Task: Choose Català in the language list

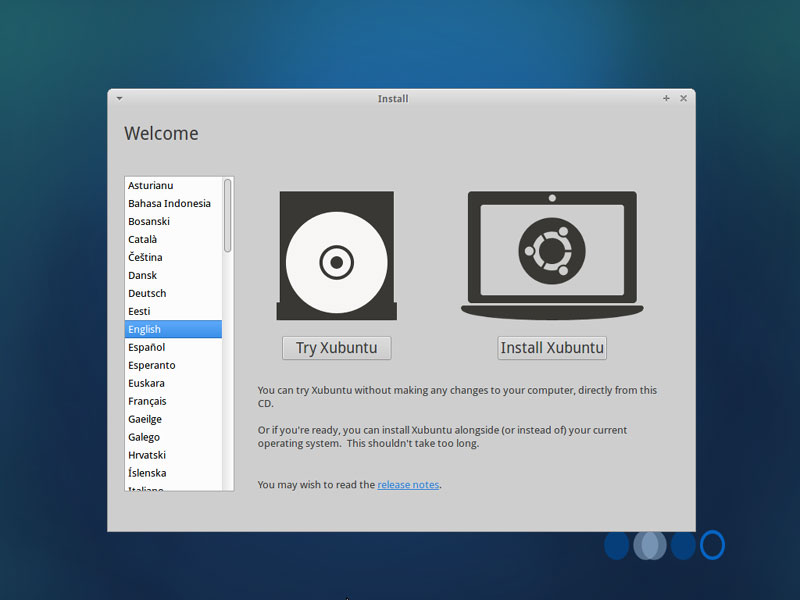Action: coord(142,239)
